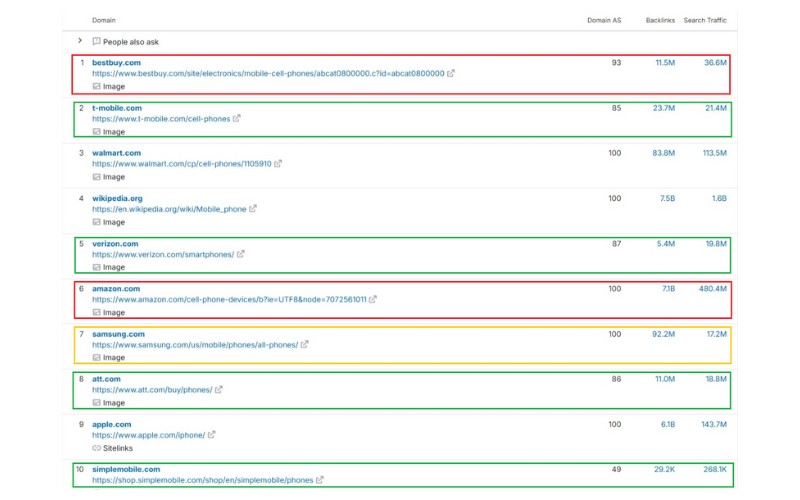
Task: Open external link icon for verizon.com URL
Action: [x=241, y=254]
